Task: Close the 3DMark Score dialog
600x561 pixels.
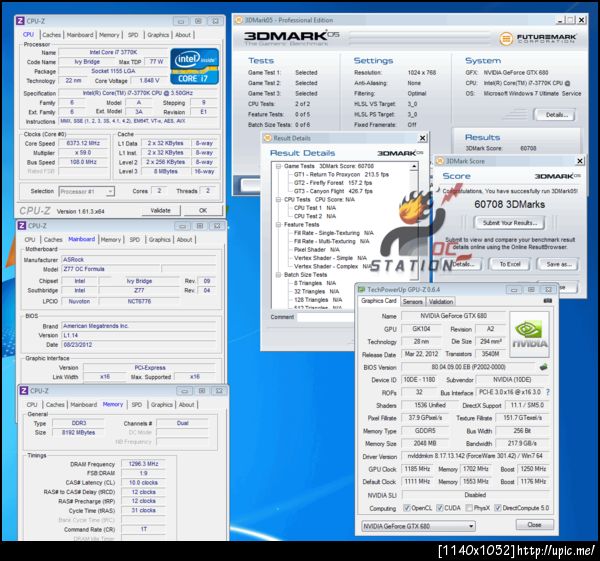Action: click(x=580, y=161)
